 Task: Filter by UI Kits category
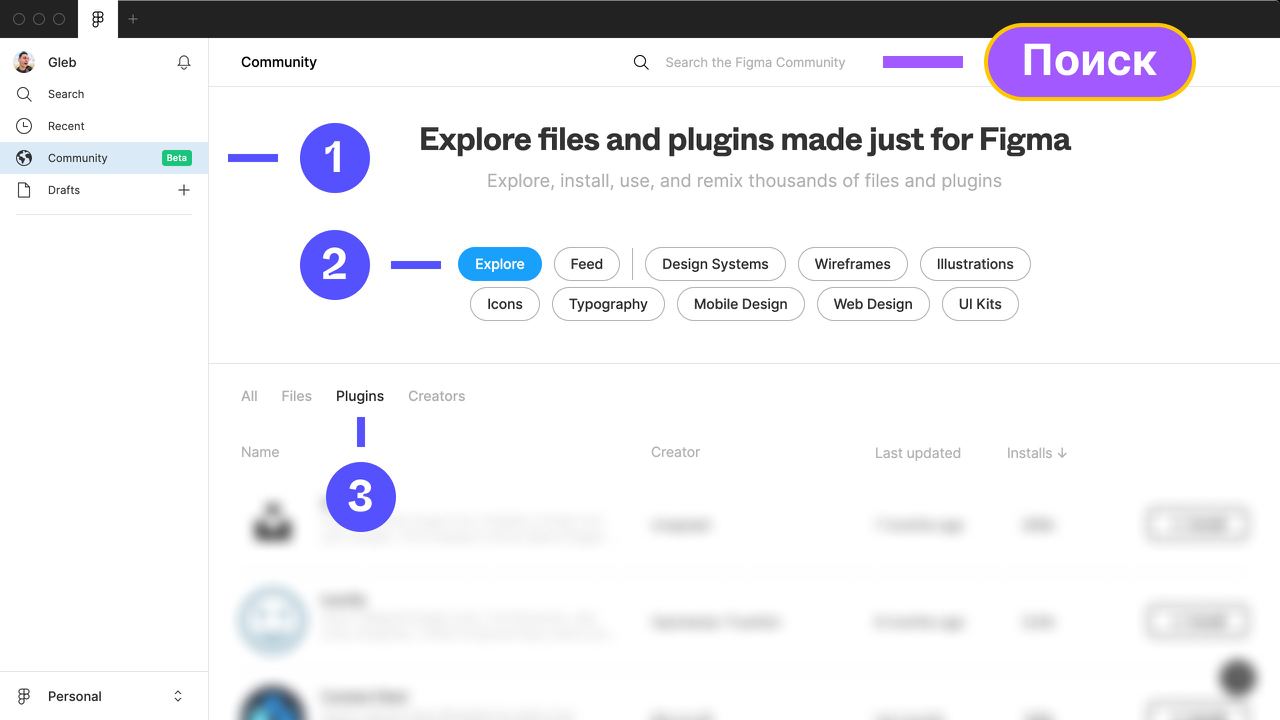(x=980, y=304)
